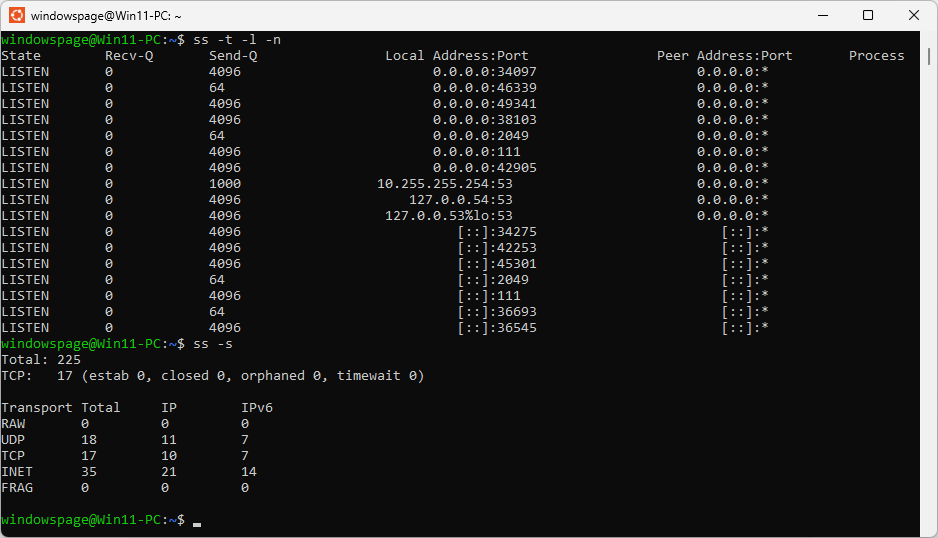Click the 10.255.255.254:53 local address
Screen dimensions: 938x538
[445, 184]
